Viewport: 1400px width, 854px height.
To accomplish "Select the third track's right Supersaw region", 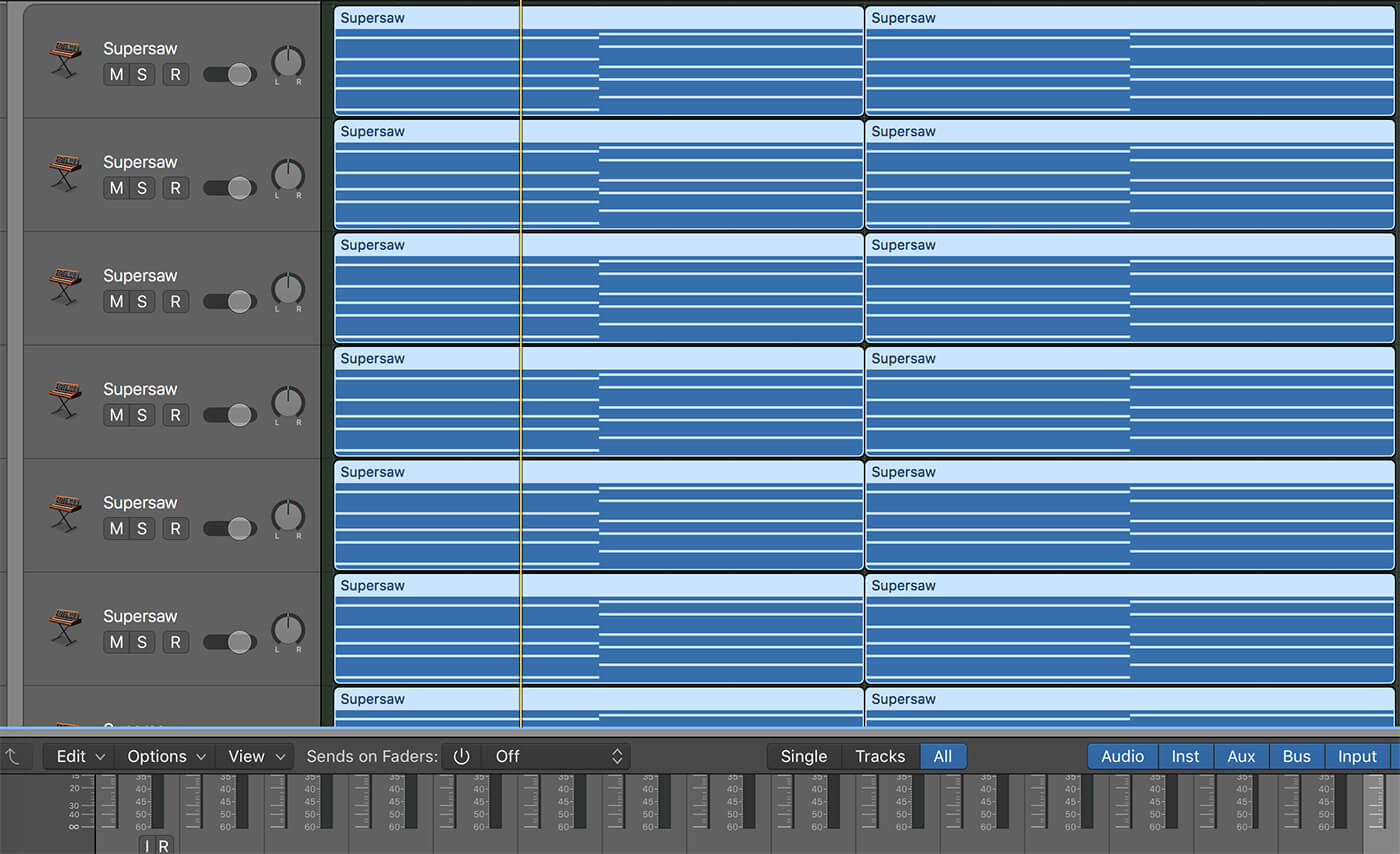I will pyautogui.click(x=1130, y=288).
